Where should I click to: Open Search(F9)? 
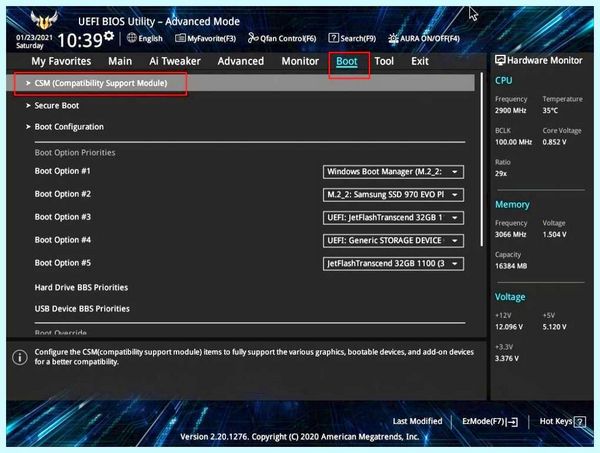click(352, 38)
